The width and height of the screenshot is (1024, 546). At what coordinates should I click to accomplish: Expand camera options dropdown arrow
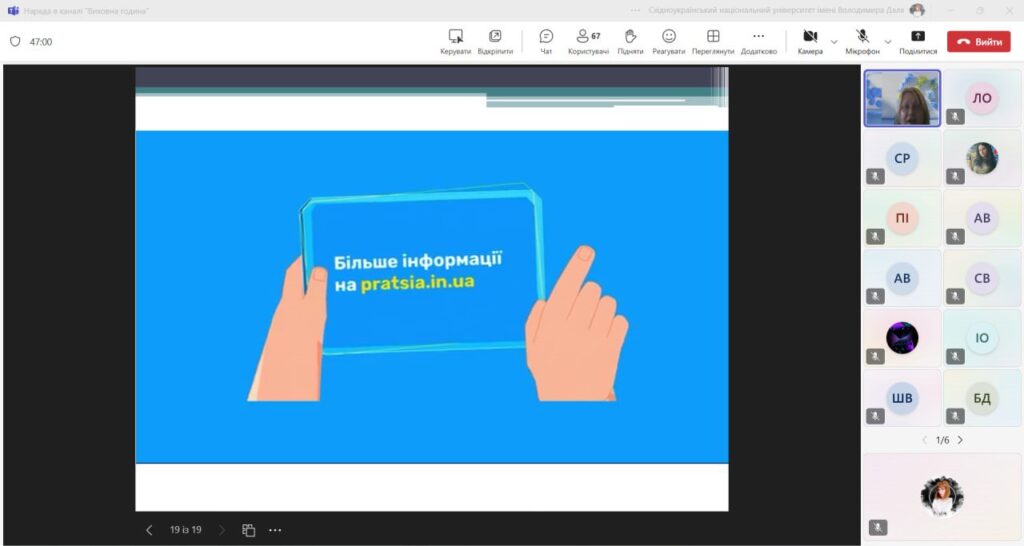[834, 42]
